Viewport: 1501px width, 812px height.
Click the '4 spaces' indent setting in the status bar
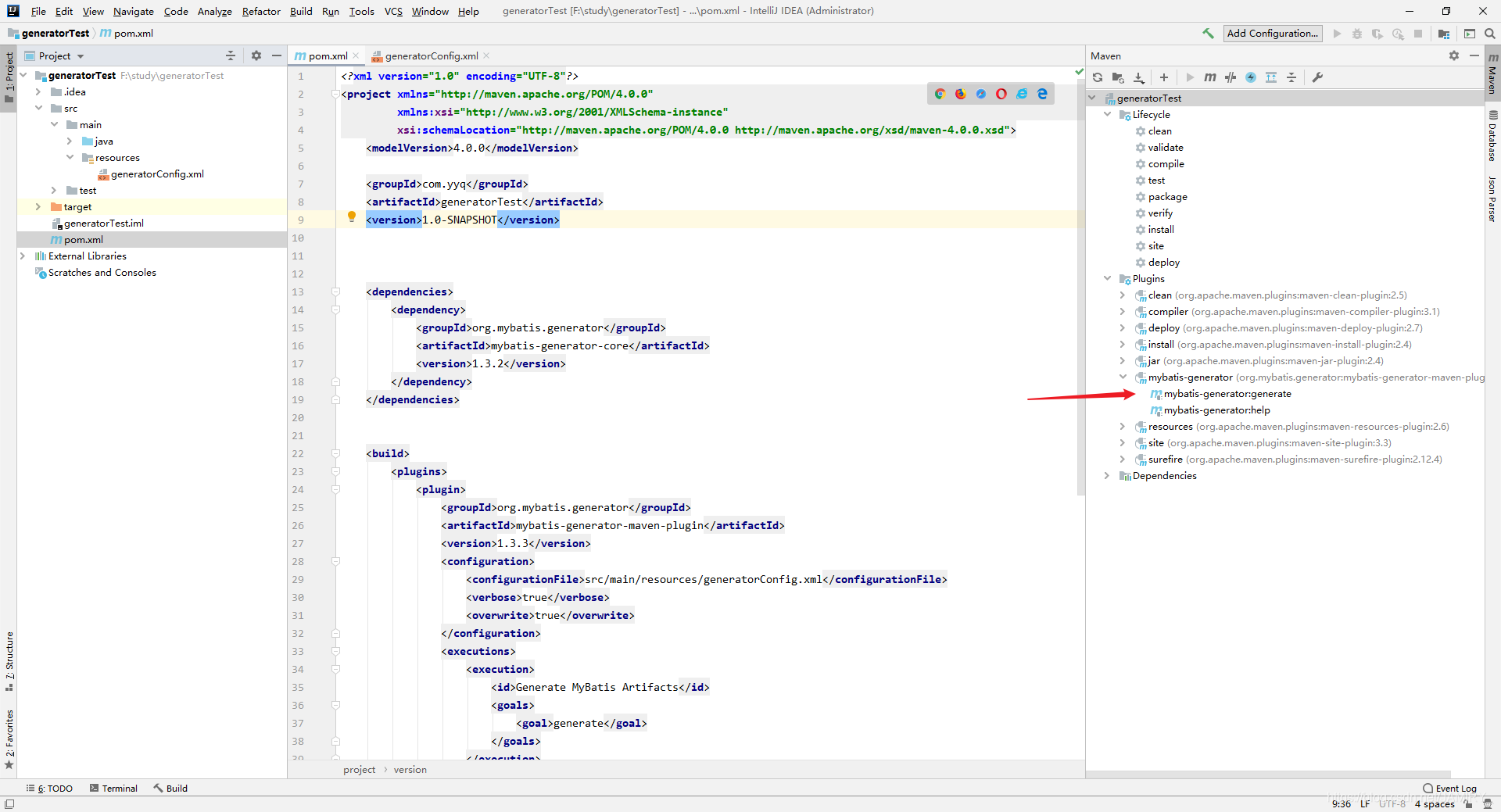pyautogui.click(x=1435, y=804)
